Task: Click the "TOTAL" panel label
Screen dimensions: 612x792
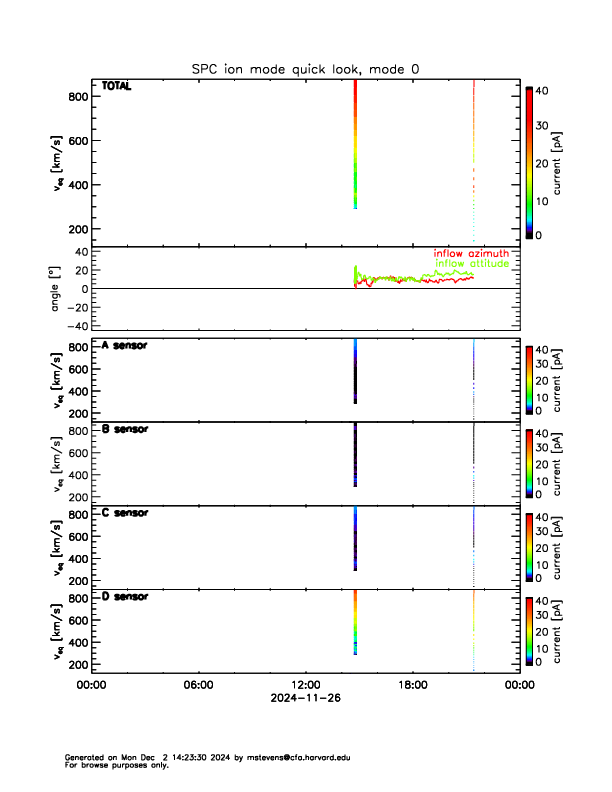Action: [117, 87]
